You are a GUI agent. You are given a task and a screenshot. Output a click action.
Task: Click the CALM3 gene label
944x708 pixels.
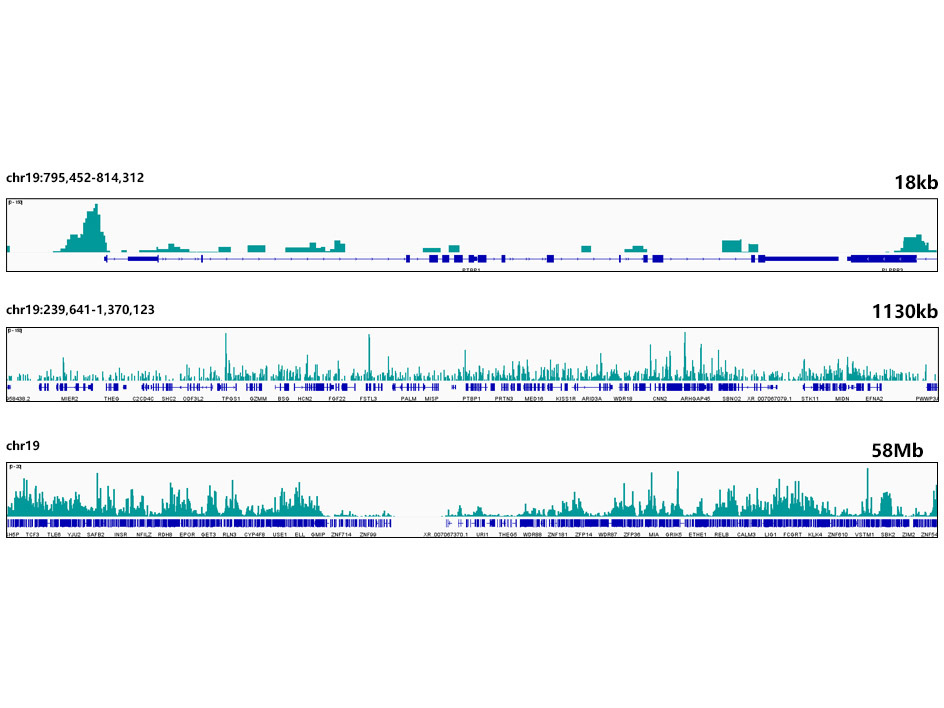click(746, 535)
